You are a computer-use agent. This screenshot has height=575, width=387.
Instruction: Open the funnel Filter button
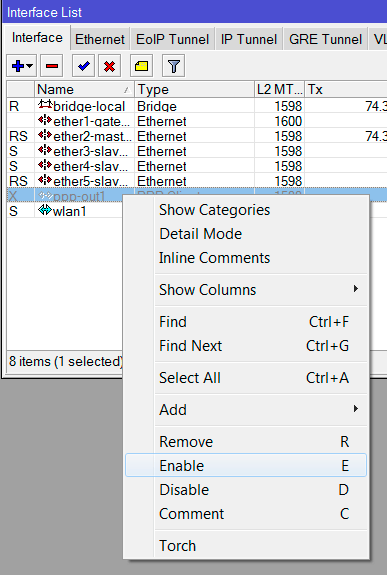pos(174,66)
